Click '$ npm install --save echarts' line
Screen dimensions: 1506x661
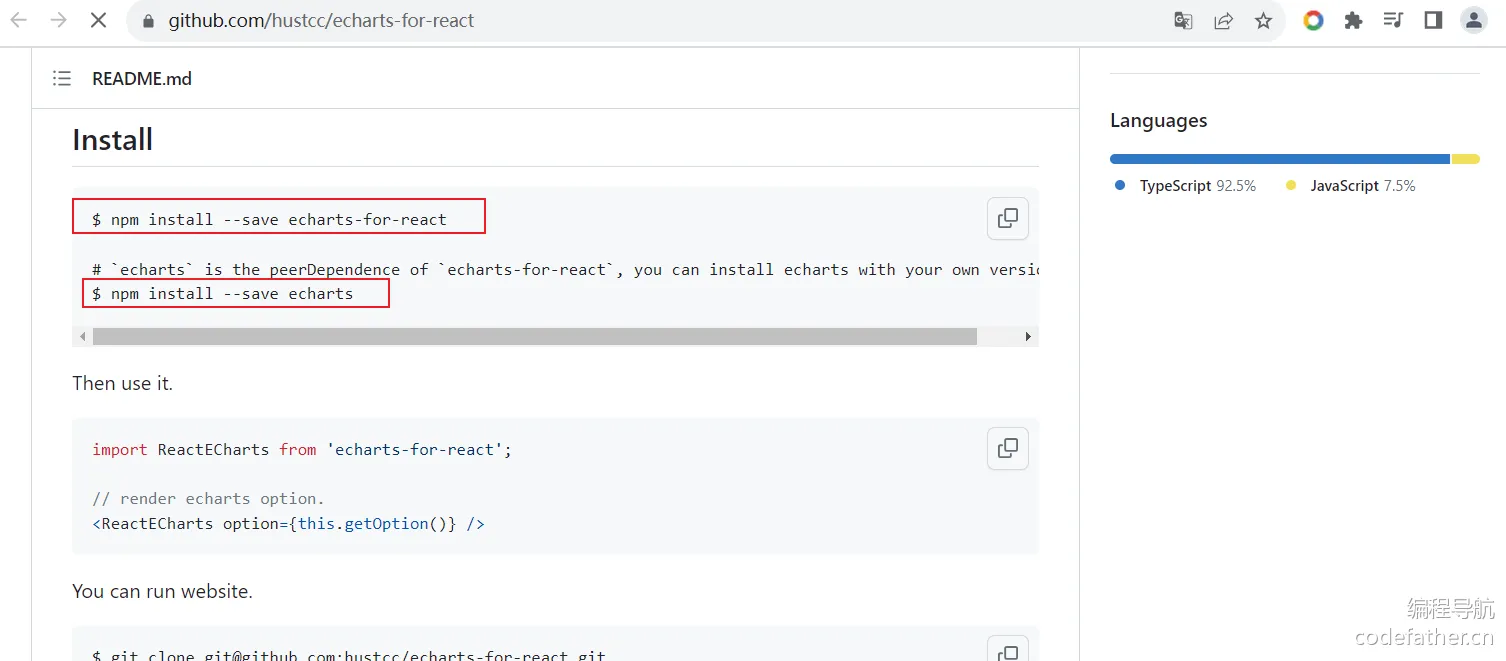pyautogui.click(x=222, y=294)
